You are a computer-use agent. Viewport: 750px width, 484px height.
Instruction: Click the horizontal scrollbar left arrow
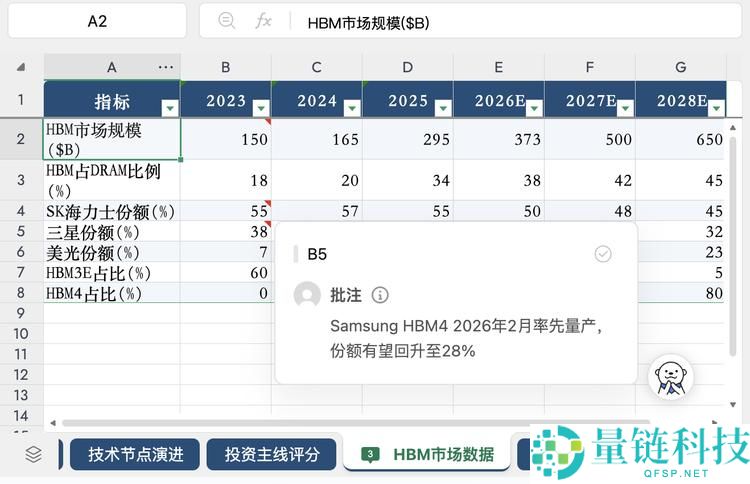(x=53, y=423)
